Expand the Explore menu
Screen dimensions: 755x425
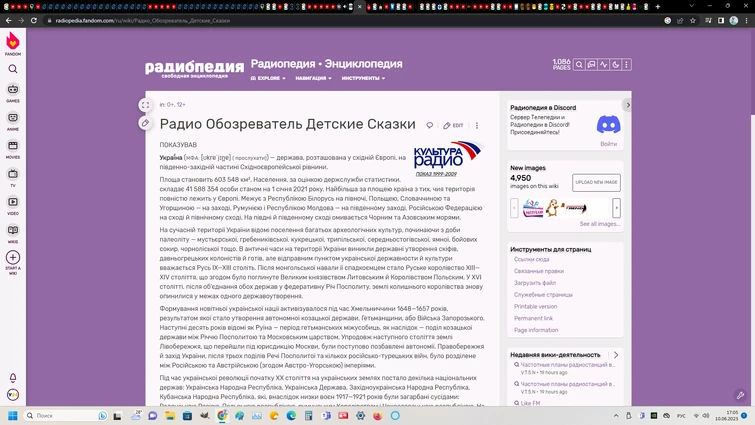(x=268, y=78)
